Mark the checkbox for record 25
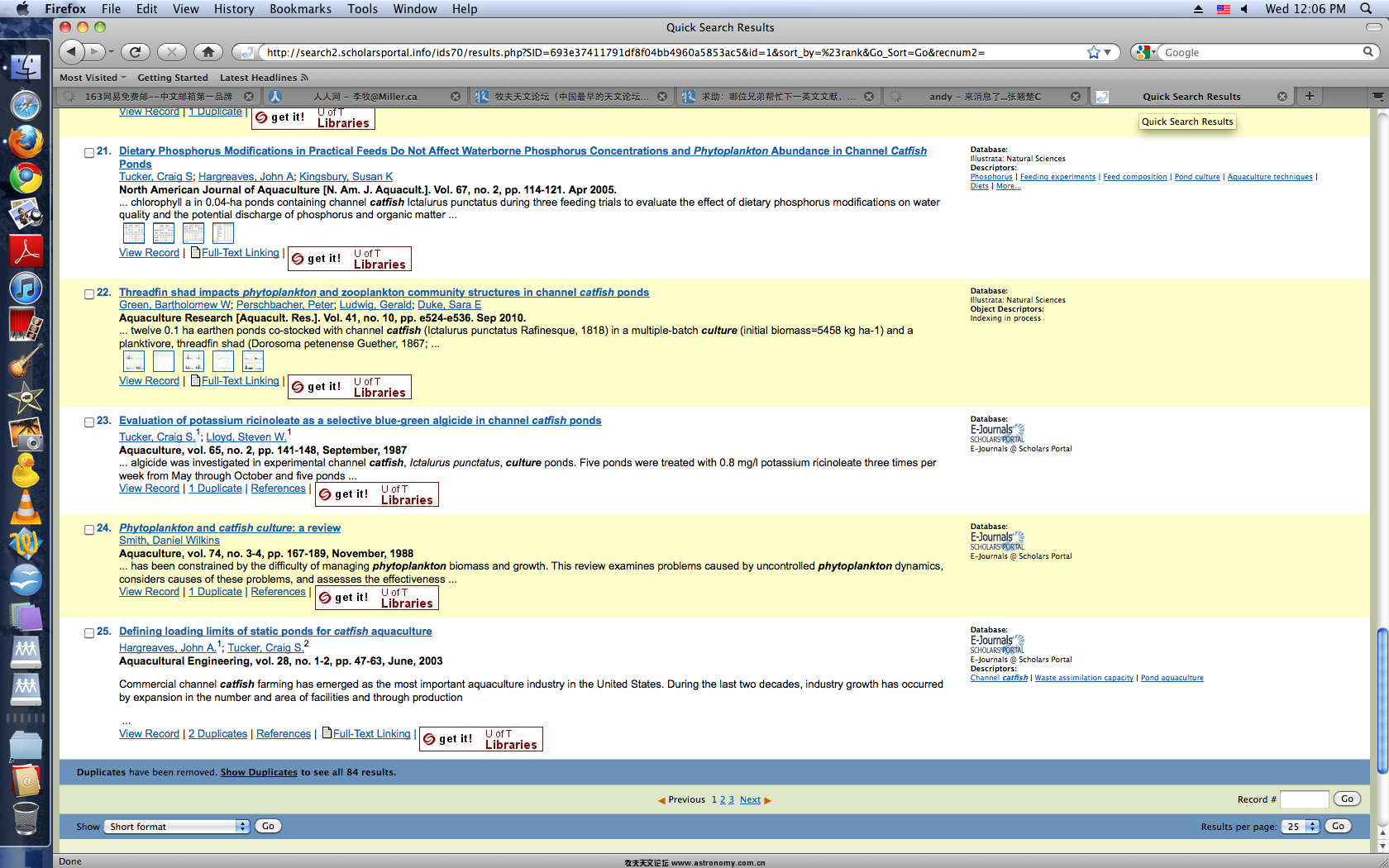This screenshot has width=1389, height=868. click(89, 633)
